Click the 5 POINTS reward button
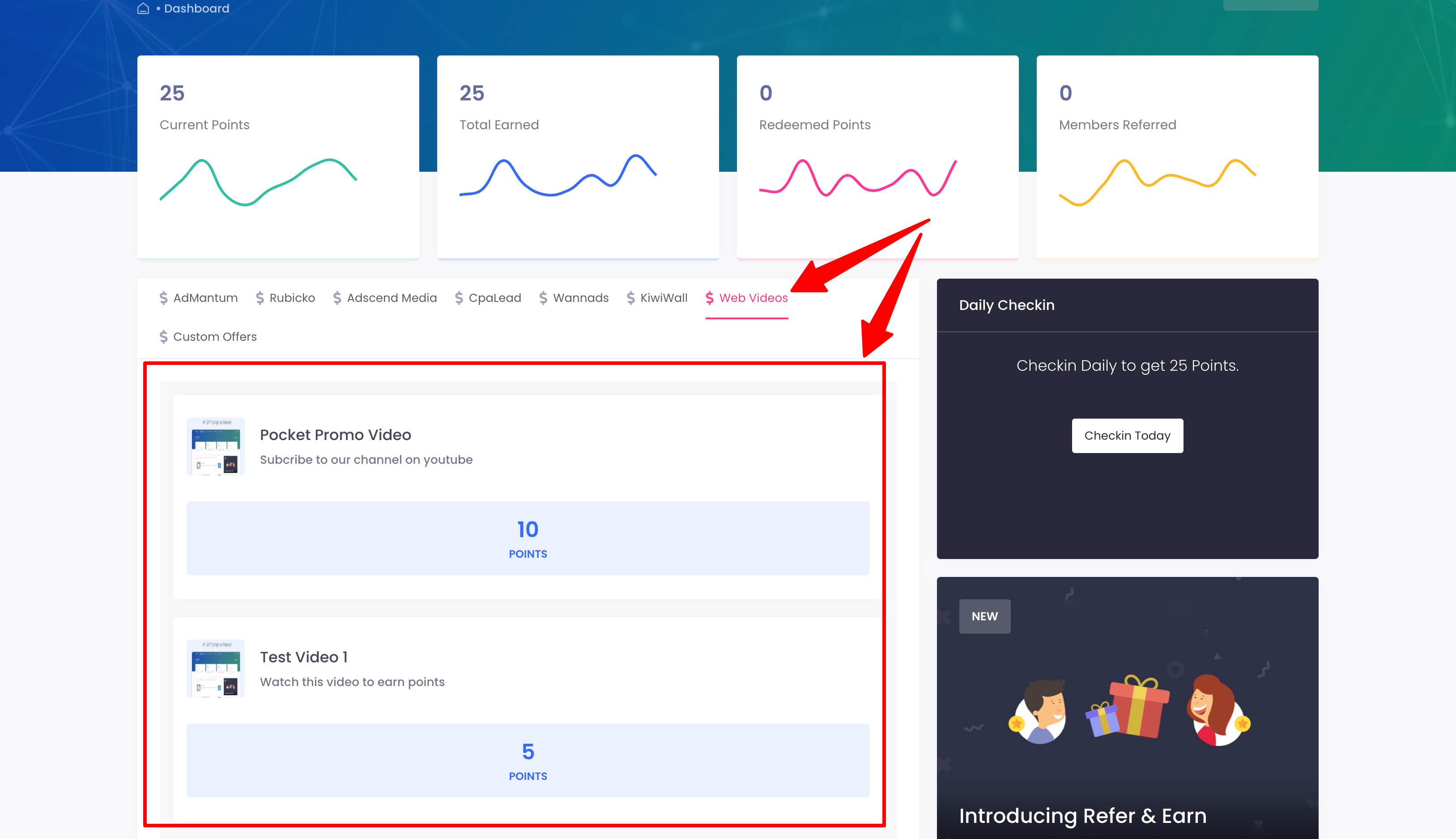 (528, 761)
